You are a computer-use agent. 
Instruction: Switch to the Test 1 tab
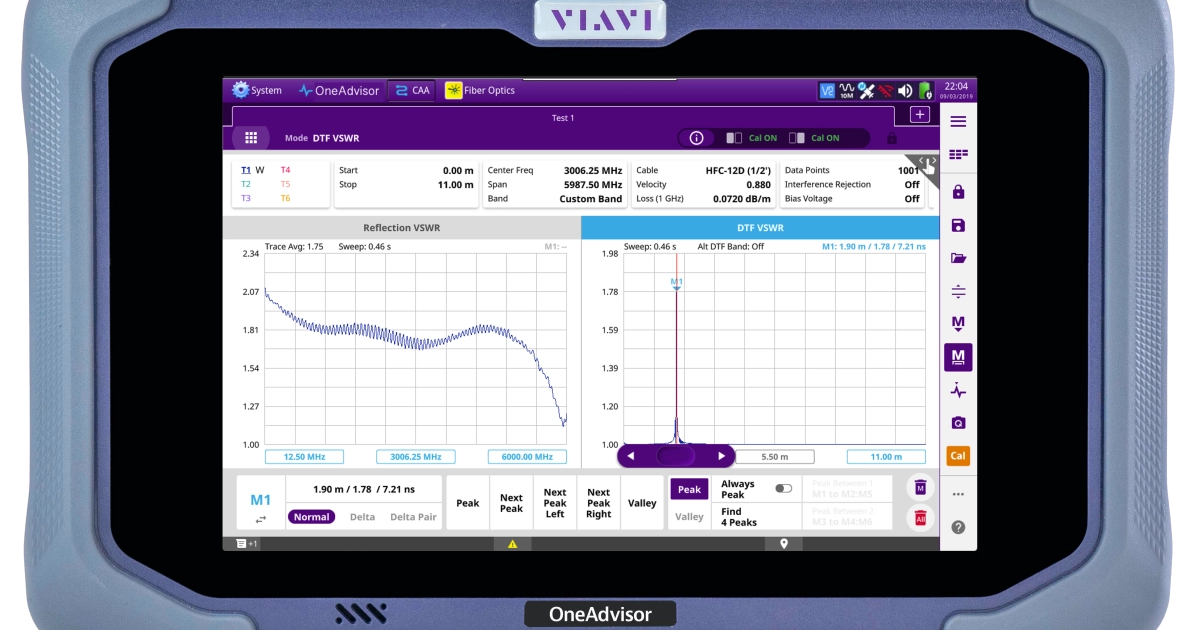point(563,117)
